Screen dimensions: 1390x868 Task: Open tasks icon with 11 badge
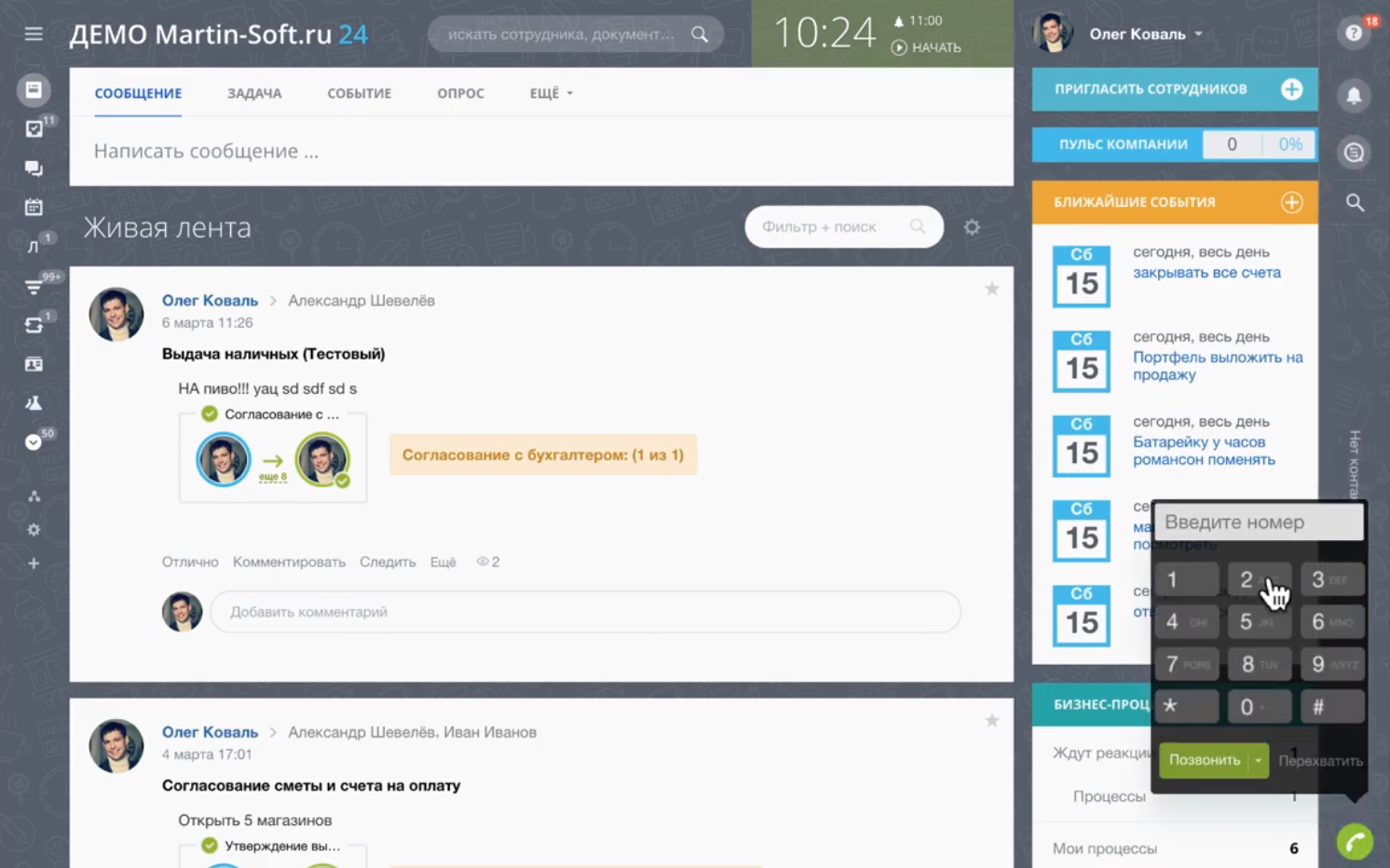34,129
